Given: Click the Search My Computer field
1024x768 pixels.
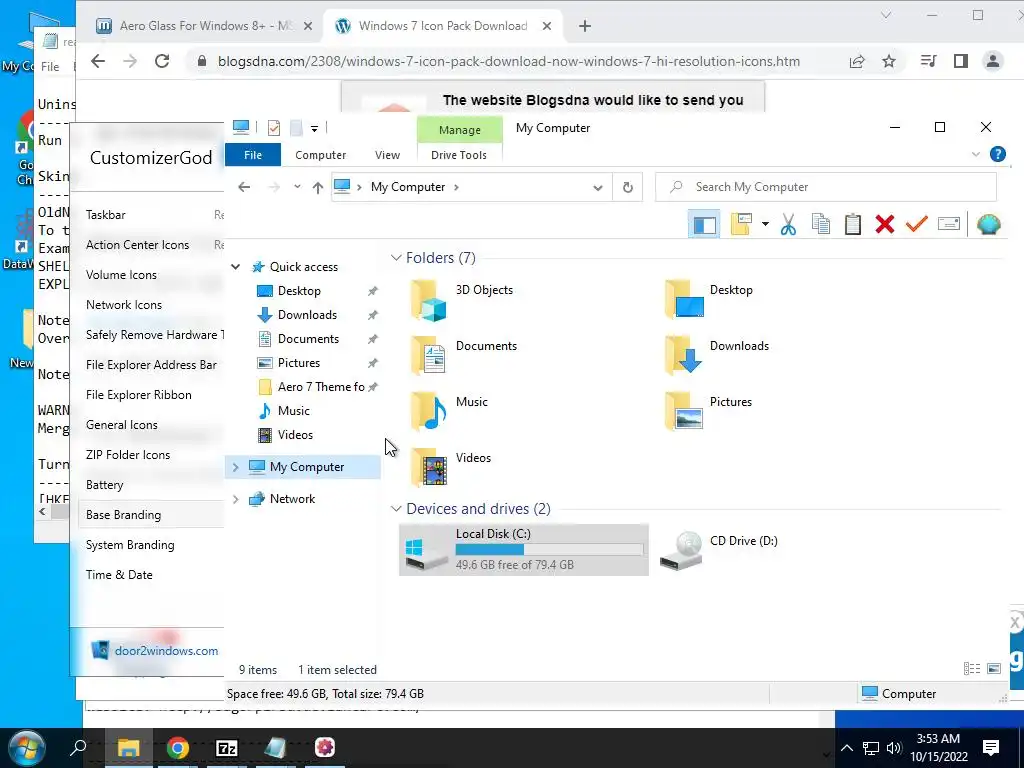Looking at the screenshot, I should (826, 187).
